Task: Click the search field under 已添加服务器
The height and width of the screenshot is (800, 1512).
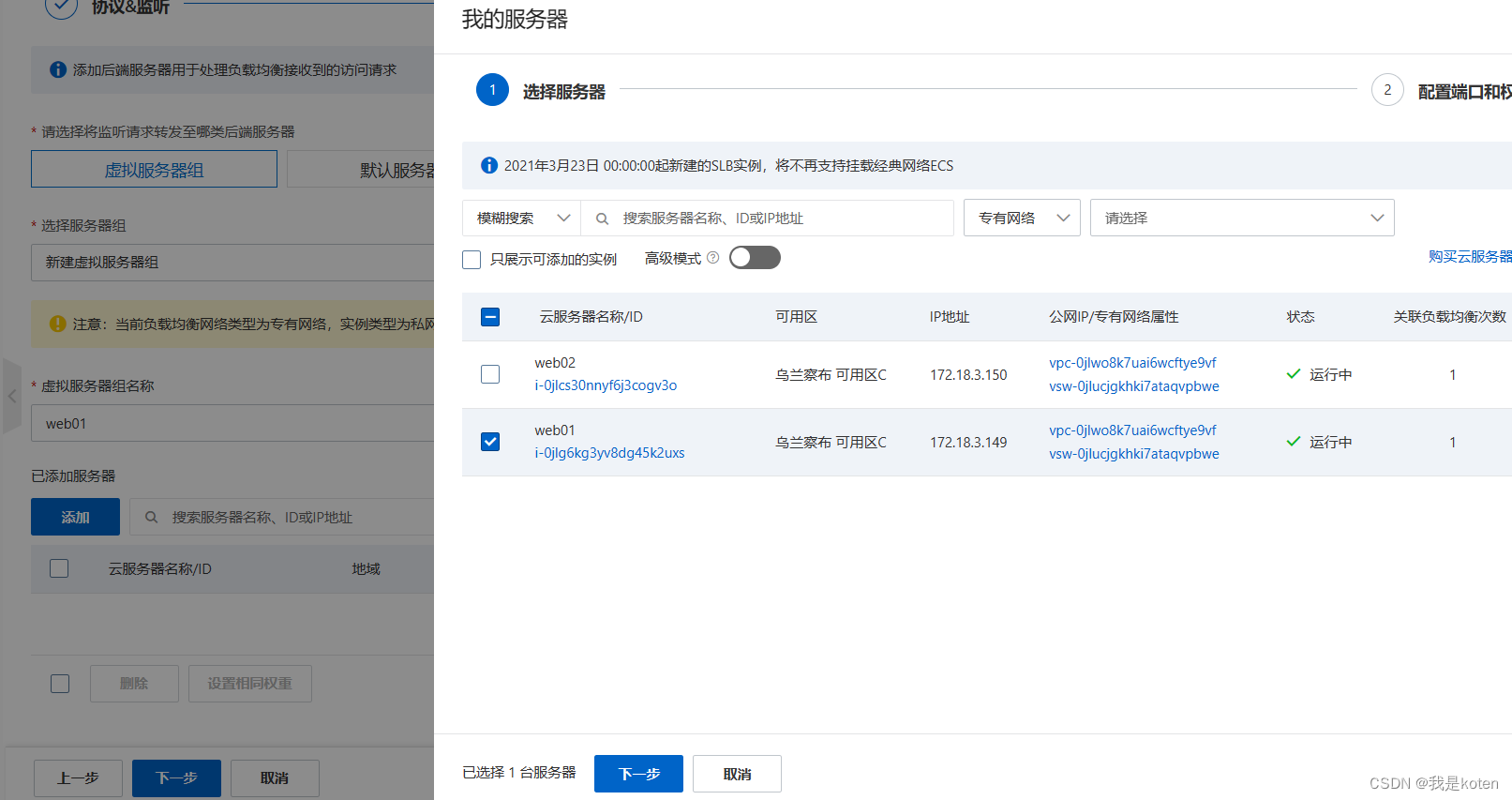Action: pos(281,517)
